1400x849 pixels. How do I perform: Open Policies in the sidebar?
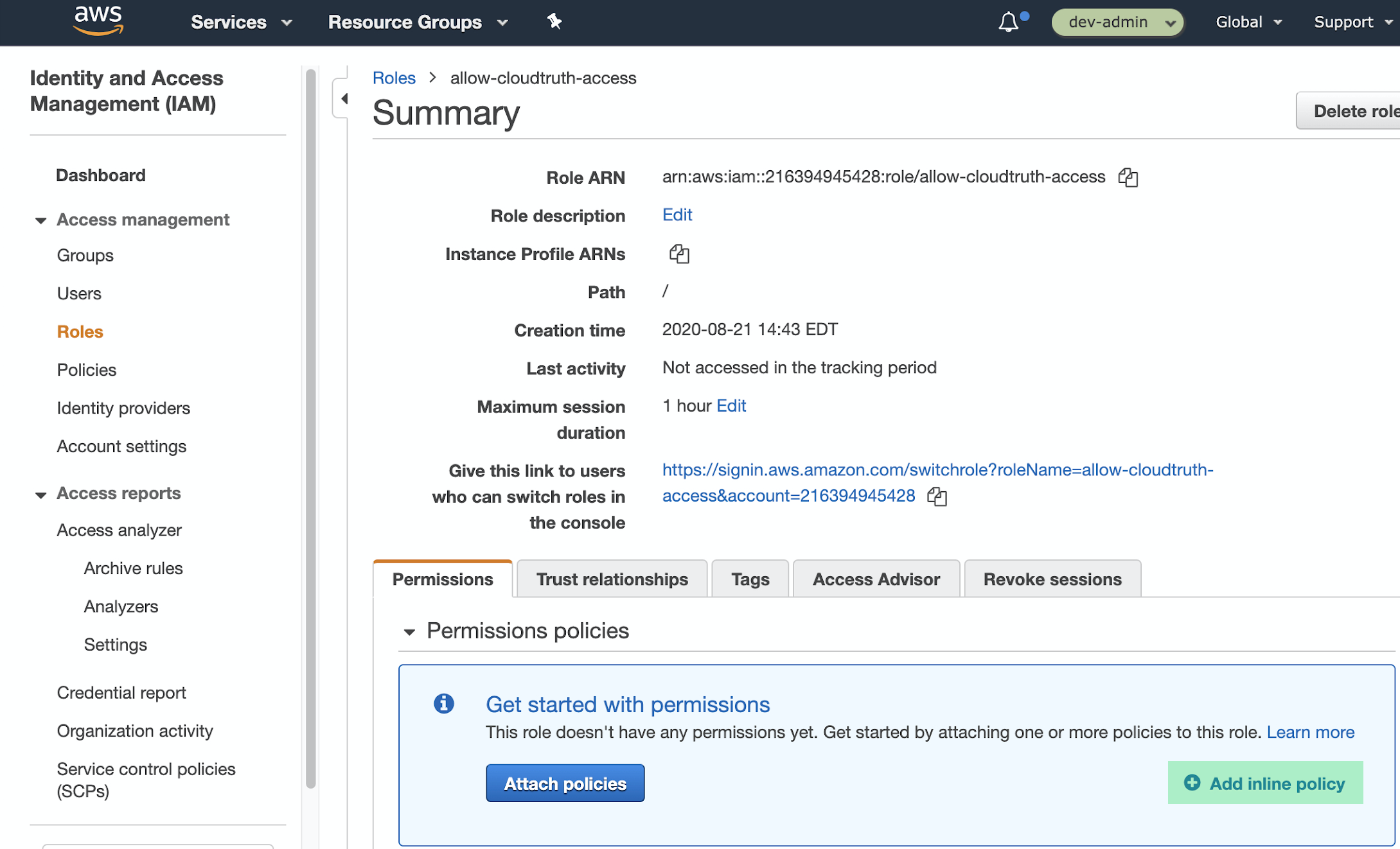pyautogui.click(x=87, y=370)
